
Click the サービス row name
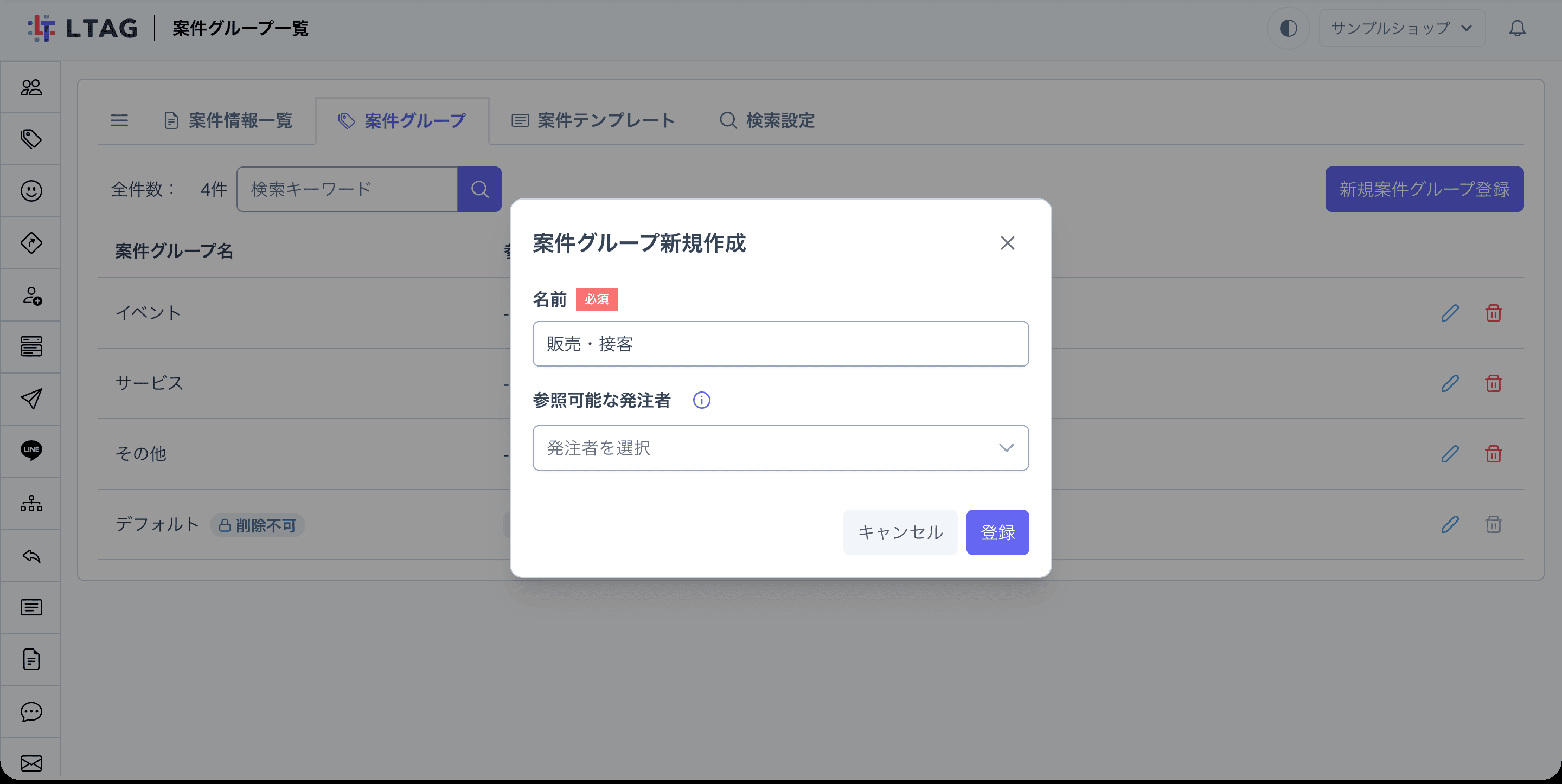[x=149, y=383]
